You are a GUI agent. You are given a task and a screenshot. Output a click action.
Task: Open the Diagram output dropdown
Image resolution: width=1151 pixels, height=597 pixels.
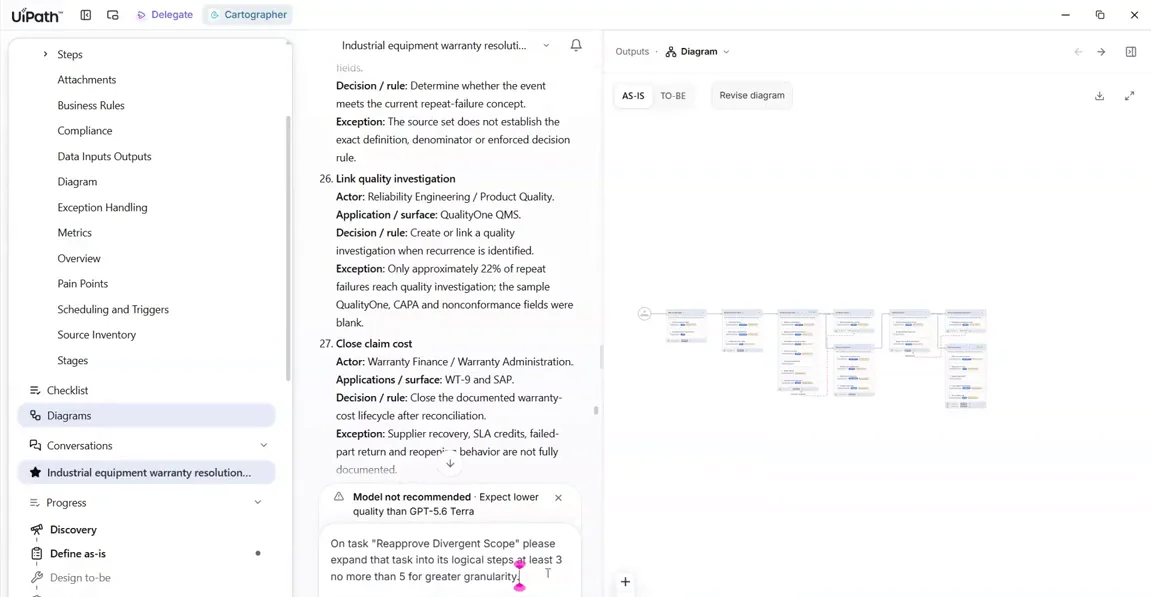pyautogui.click(x=698, y=51)
